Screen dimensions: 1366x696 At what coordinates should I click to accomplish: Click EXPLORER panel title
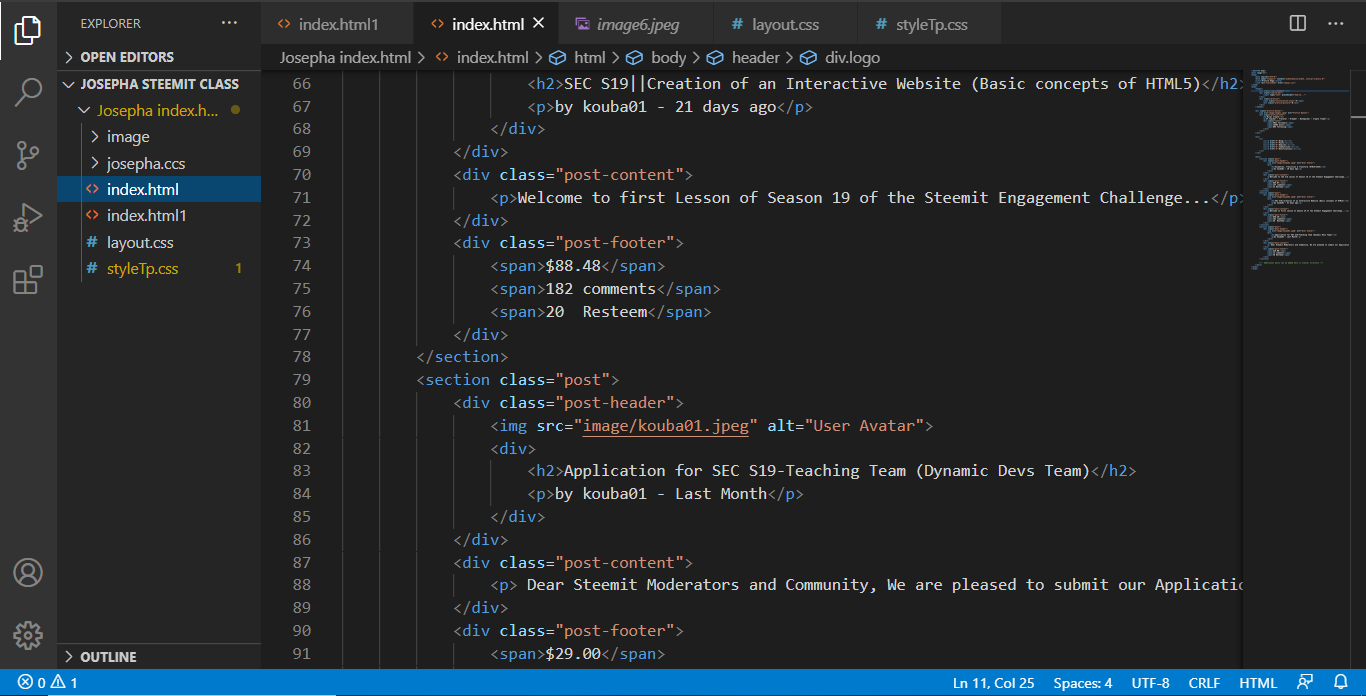coord(111,23)
